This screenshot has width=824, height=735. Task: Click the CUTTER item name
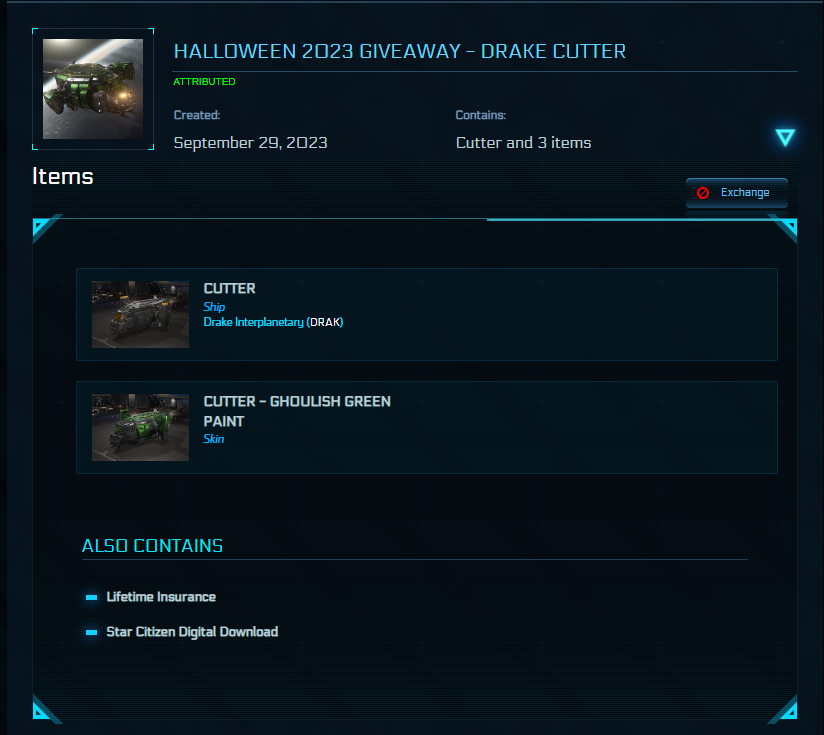[x=230, y=288]
